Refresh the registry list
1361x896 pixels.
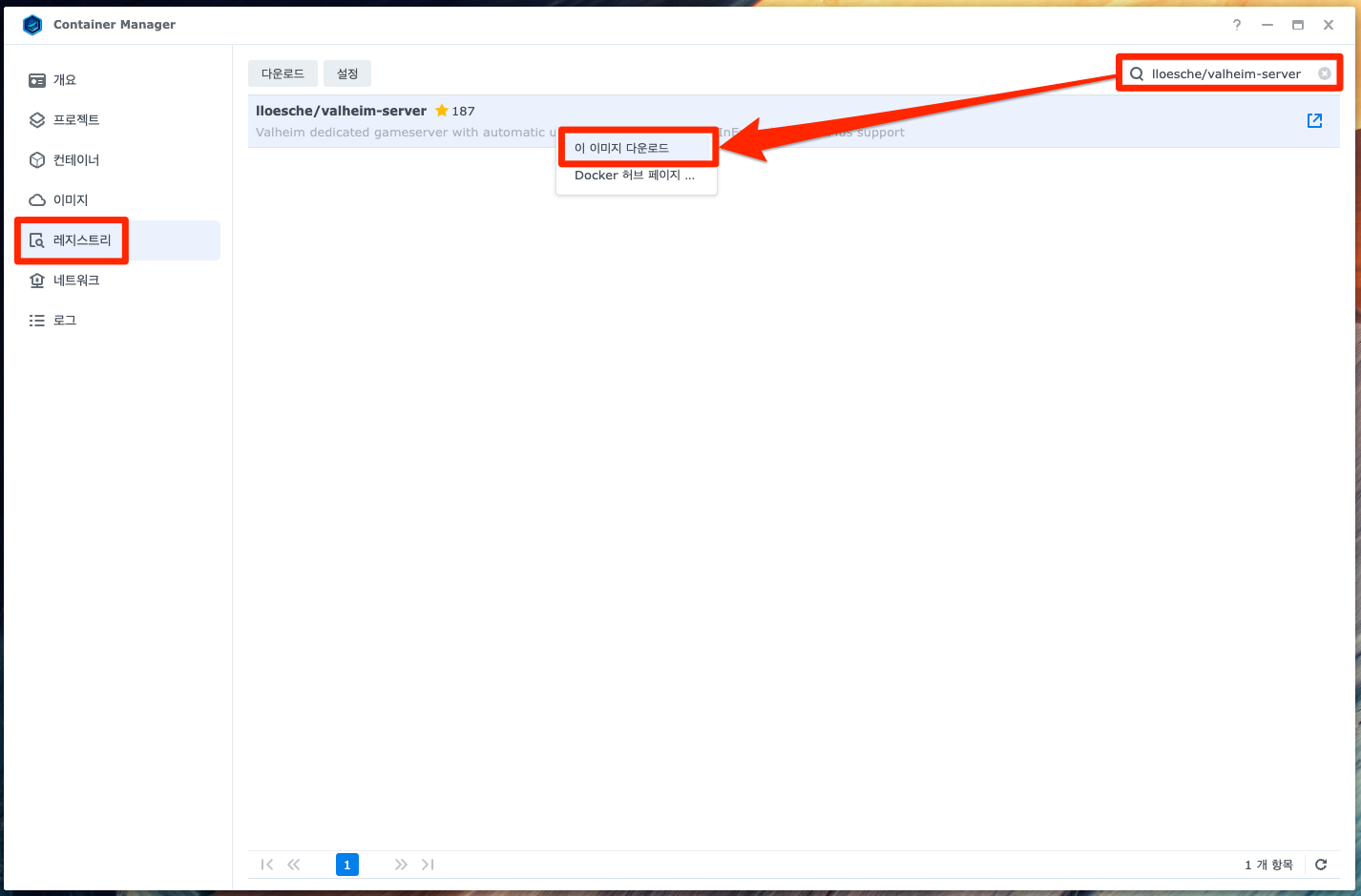coord(1321,865)
